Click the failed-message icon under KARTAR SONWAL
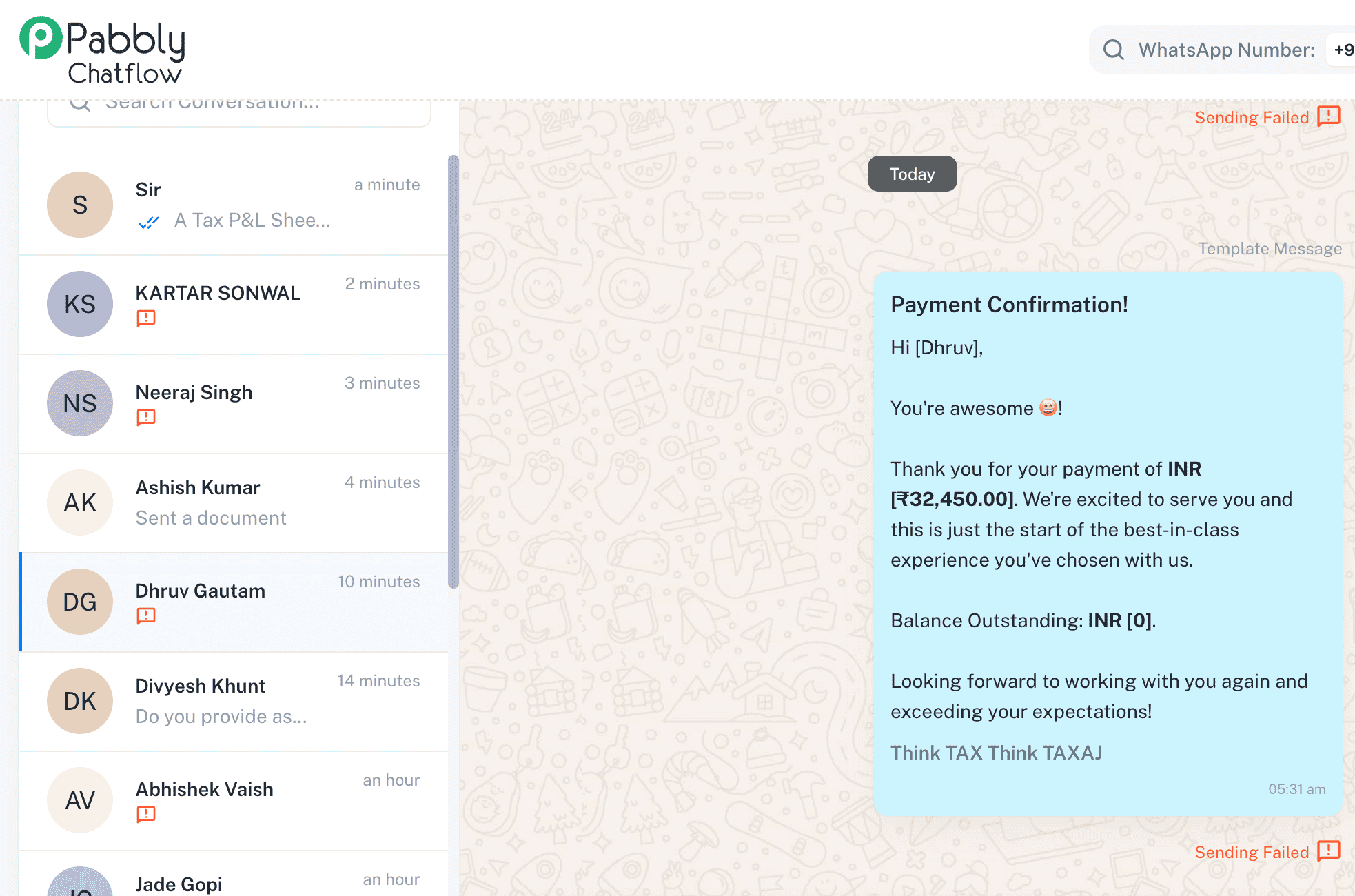 tap(146, 318)
